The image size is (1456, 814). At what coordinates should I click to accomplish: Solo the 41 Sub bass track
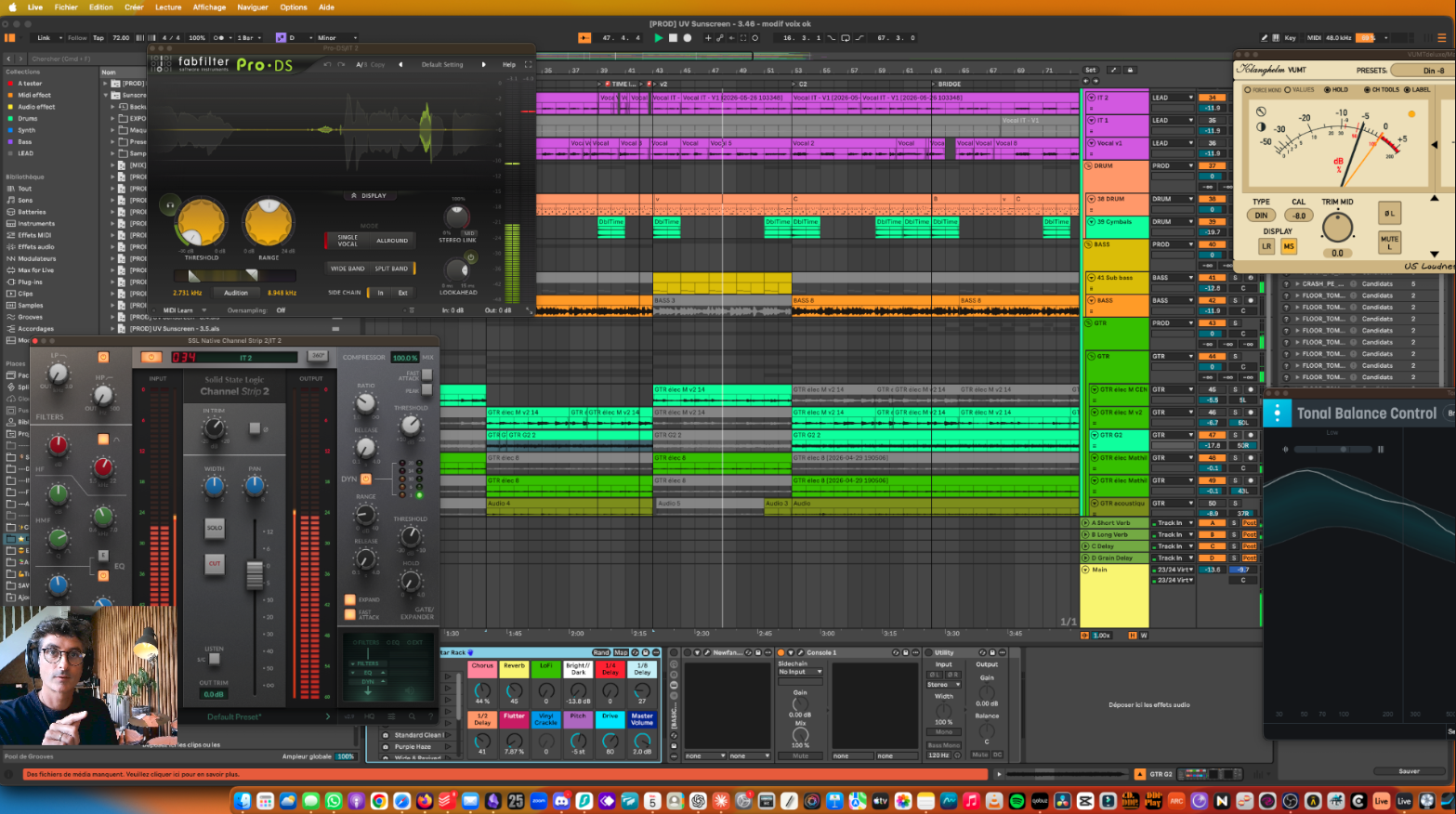pos(1235,278)
